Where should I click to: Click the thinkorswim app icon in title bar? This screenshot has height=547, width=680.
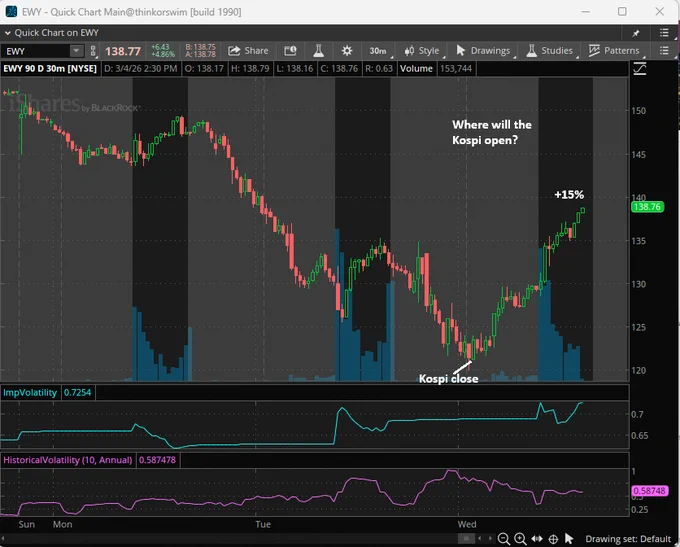click(10, 12)
